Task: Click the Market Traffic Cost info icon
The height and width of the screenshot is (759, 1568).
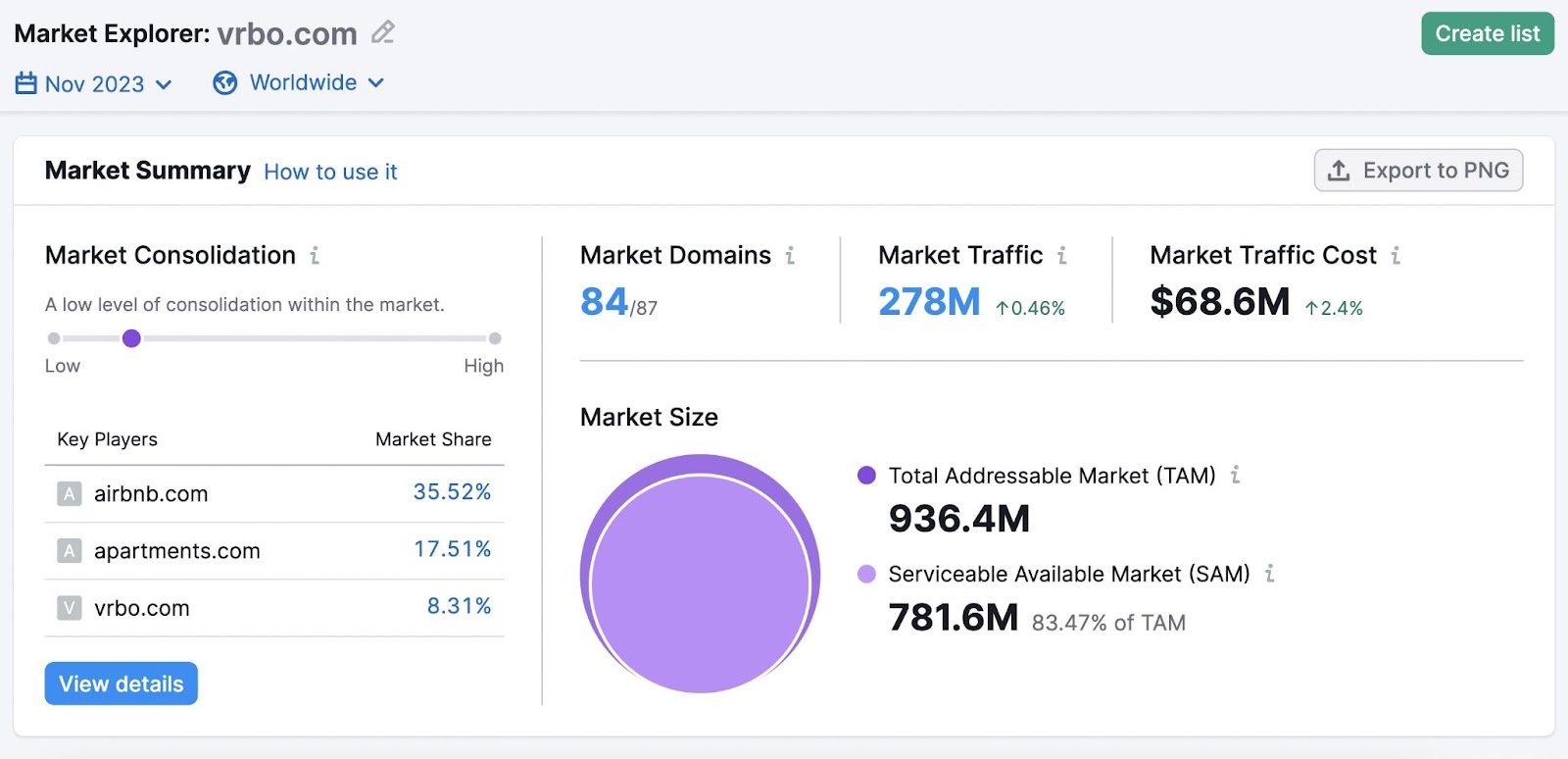Action: point(1396,256)
